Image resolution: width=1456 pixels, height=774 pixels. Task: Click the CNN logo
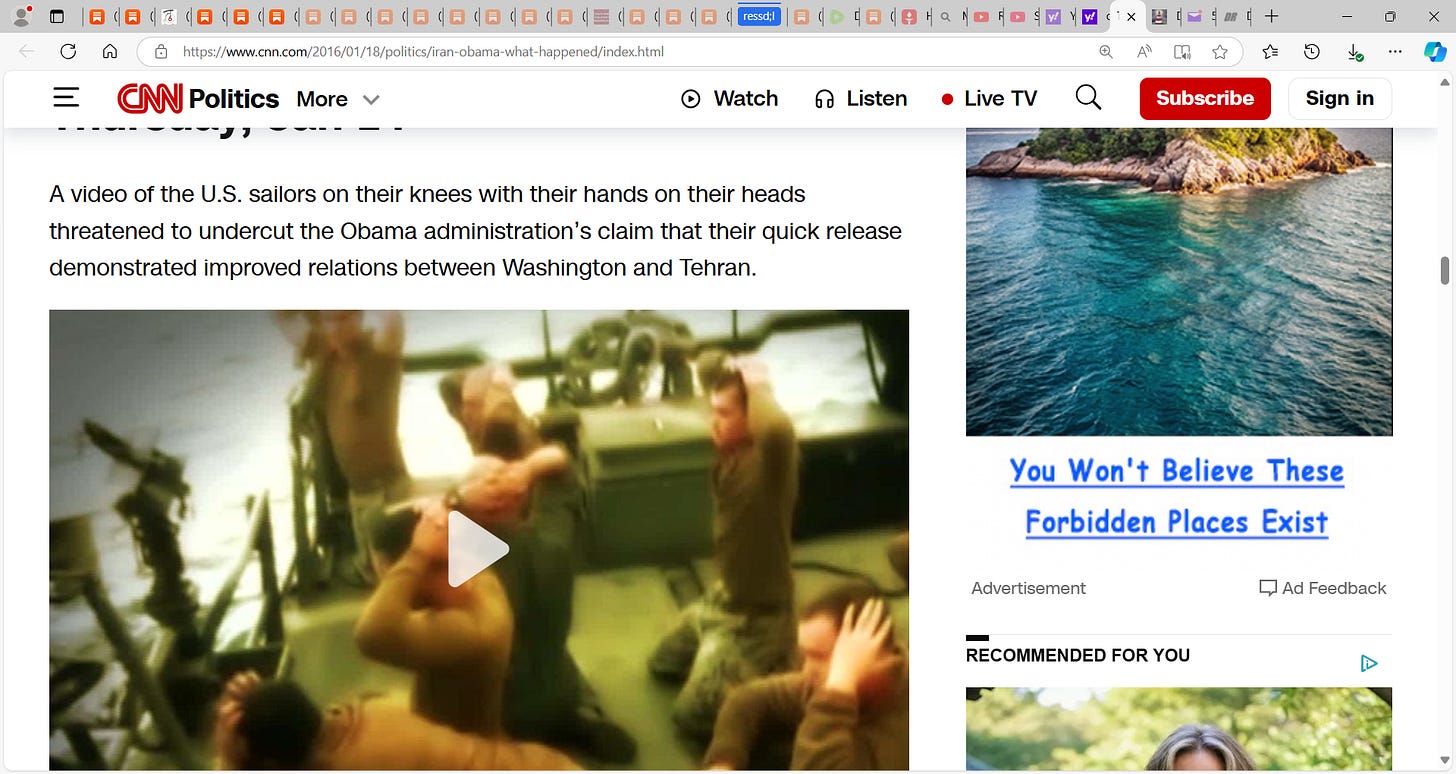(x=150, y=98)
